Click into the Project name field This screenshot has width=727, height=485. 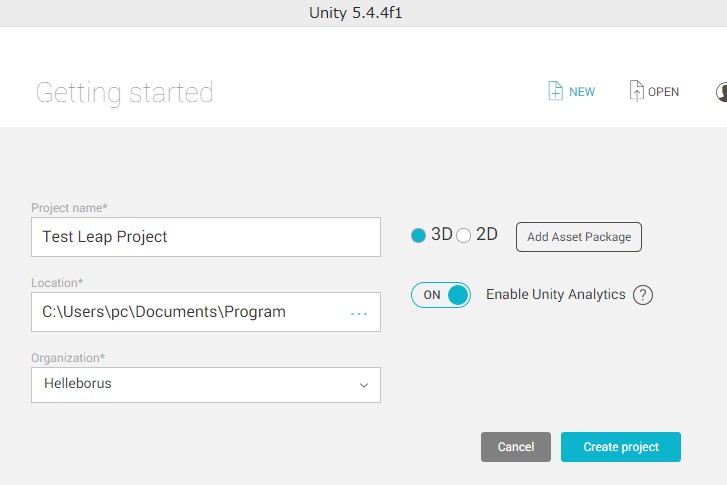(x=206, y=237)
